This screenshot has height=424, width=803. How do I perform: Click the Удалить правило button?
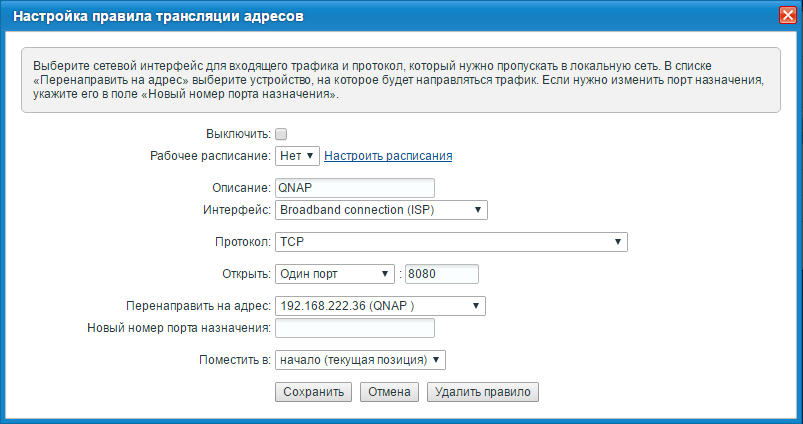483,392
